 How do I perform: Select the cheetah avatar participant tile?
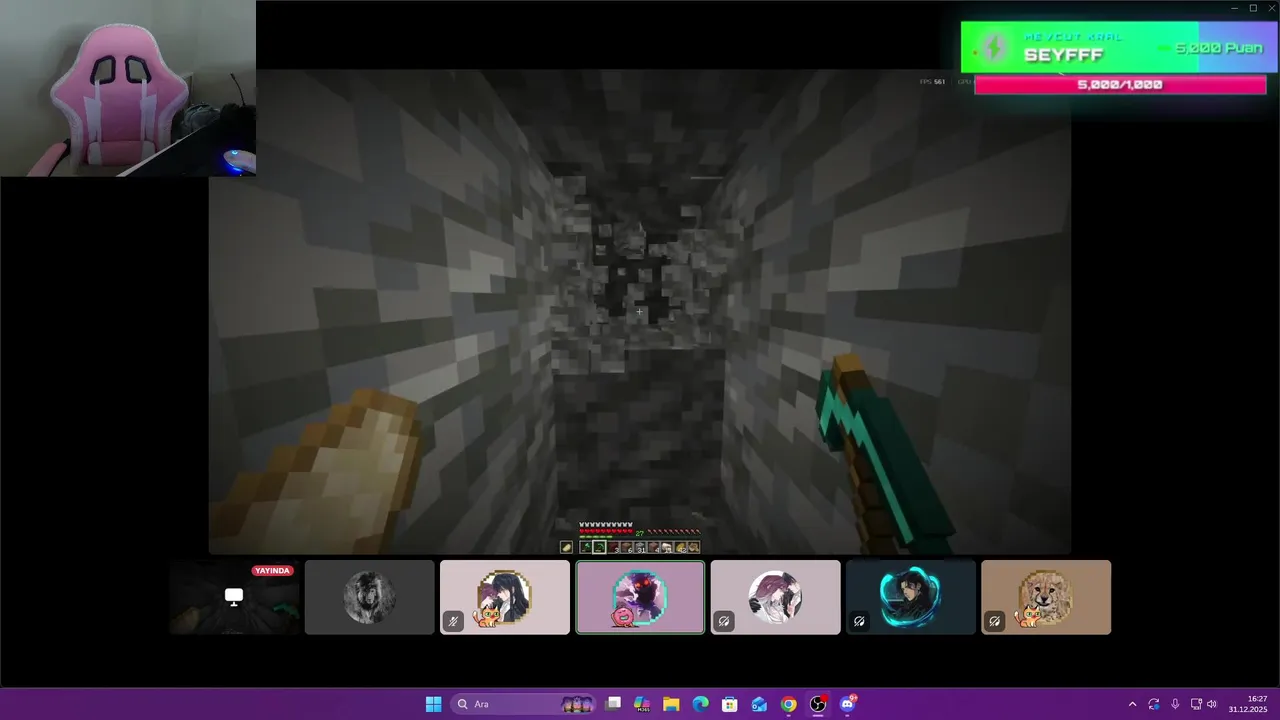1046,597
